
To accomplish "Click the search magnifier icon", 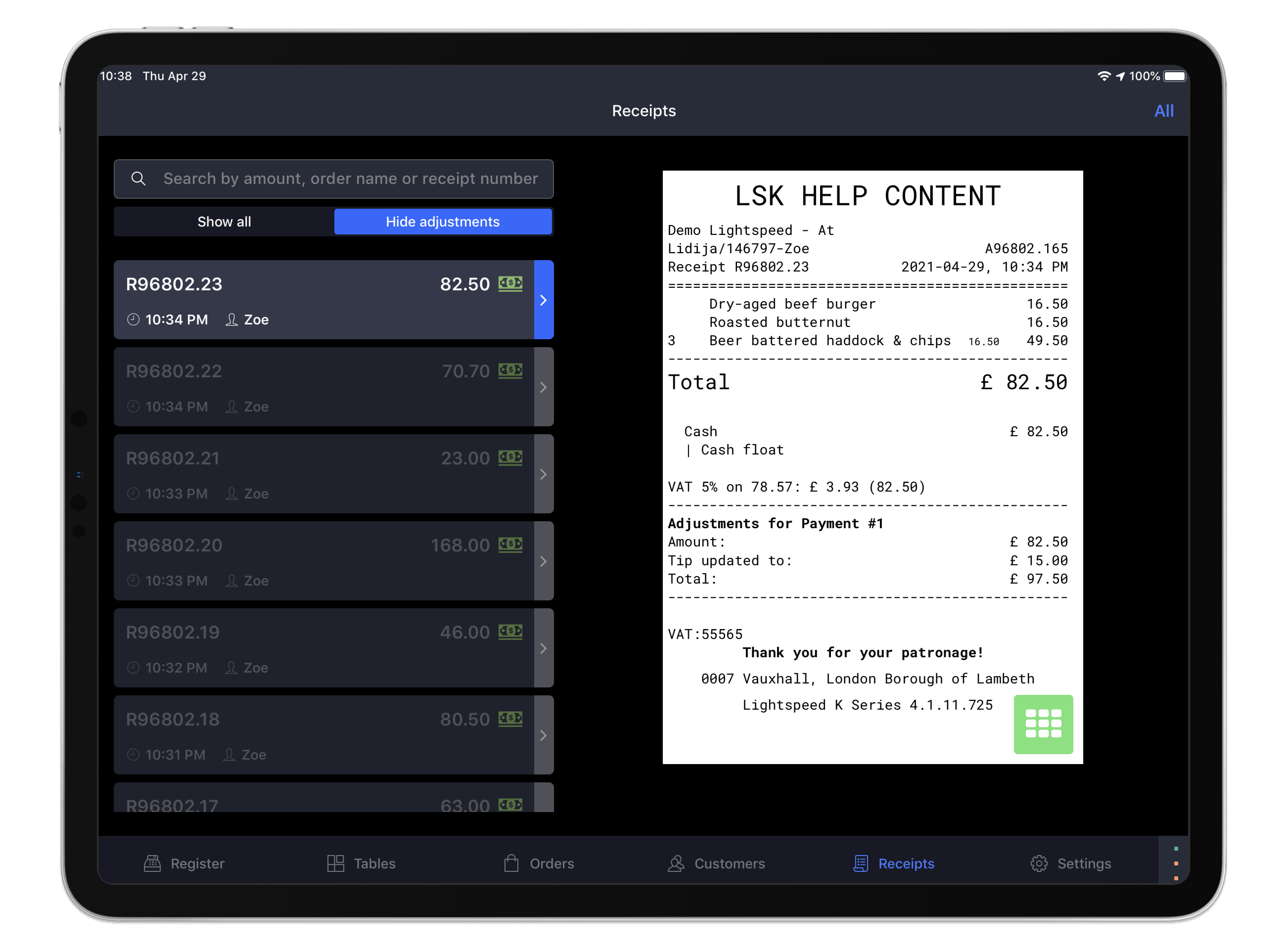I will [x=138, y=179].
